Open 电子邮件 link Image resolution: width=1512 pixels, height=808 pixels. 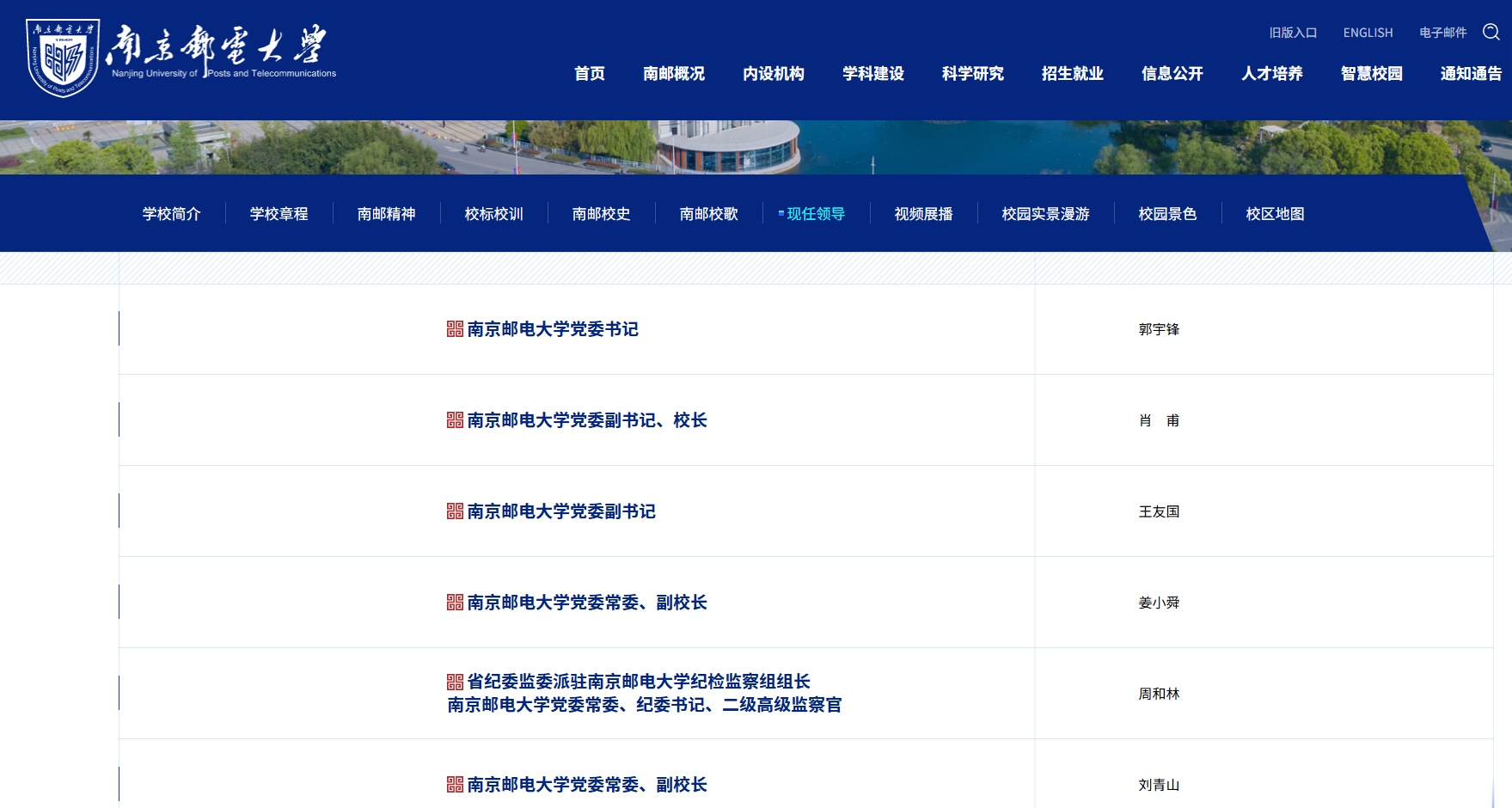[1442, 33]
